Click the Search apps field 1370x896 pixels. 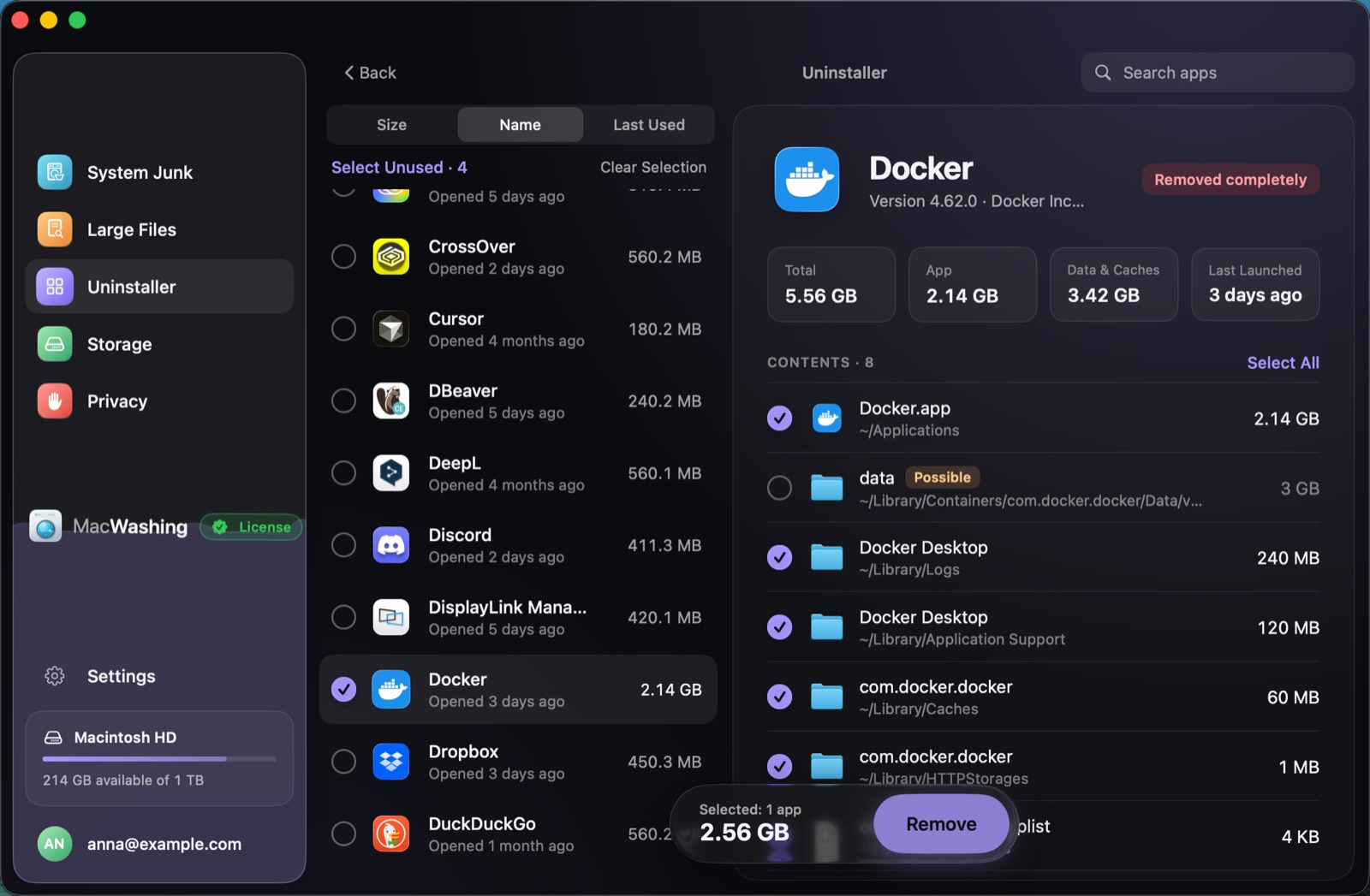pos(1218,73)
